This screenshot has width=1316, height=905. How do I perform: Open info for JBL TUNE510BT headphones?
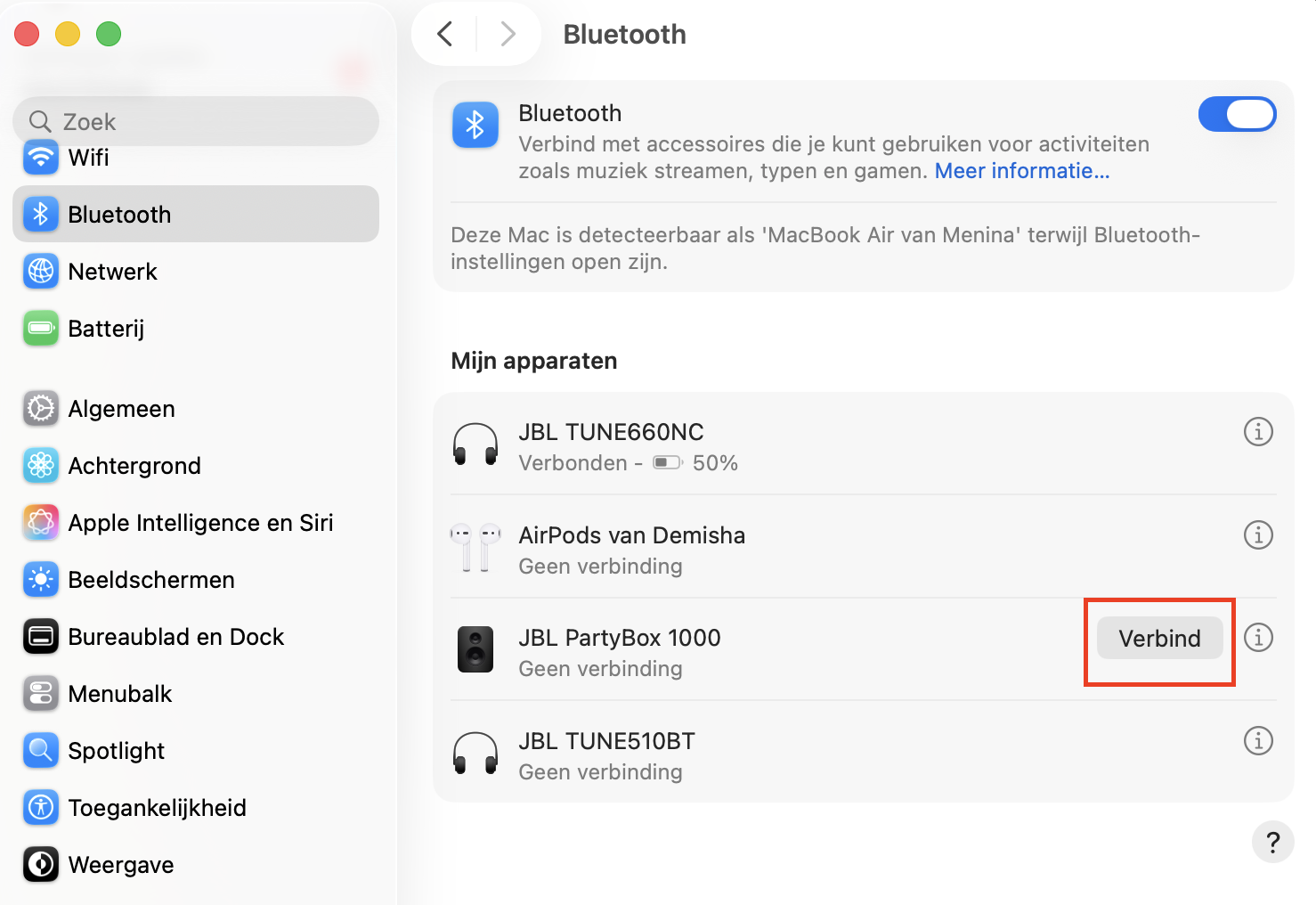click(1258, 740)
